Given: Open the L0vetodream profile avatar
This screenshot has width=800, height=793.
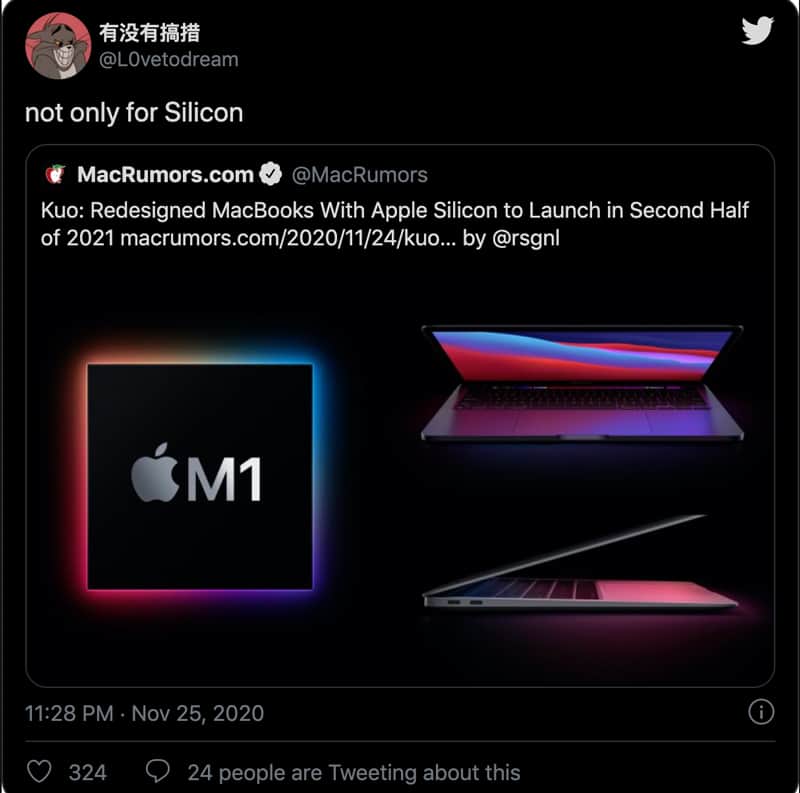Looking at the screenshot, I should coord(58,46).
